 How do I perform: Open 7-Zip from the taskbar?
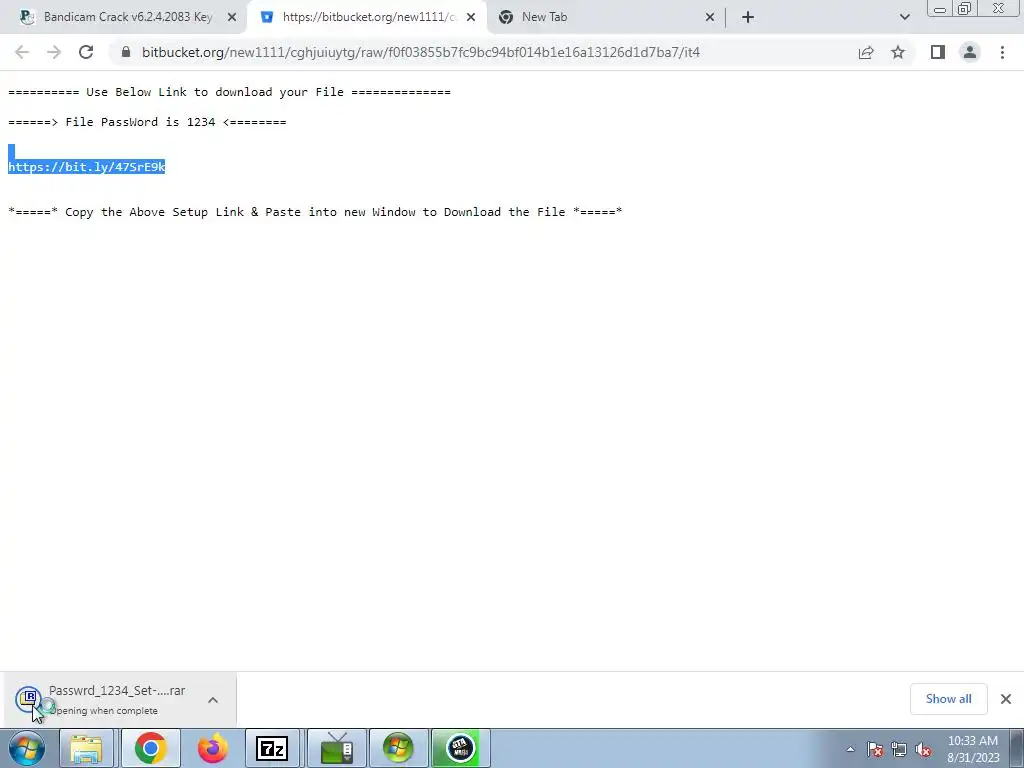tap(272, 748)
